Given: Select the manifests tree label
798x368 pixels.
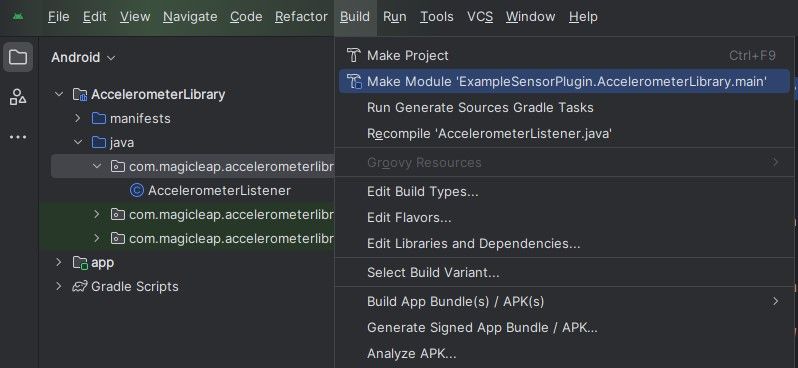Looking at the screenshot, I should click(x=140, y=119).
